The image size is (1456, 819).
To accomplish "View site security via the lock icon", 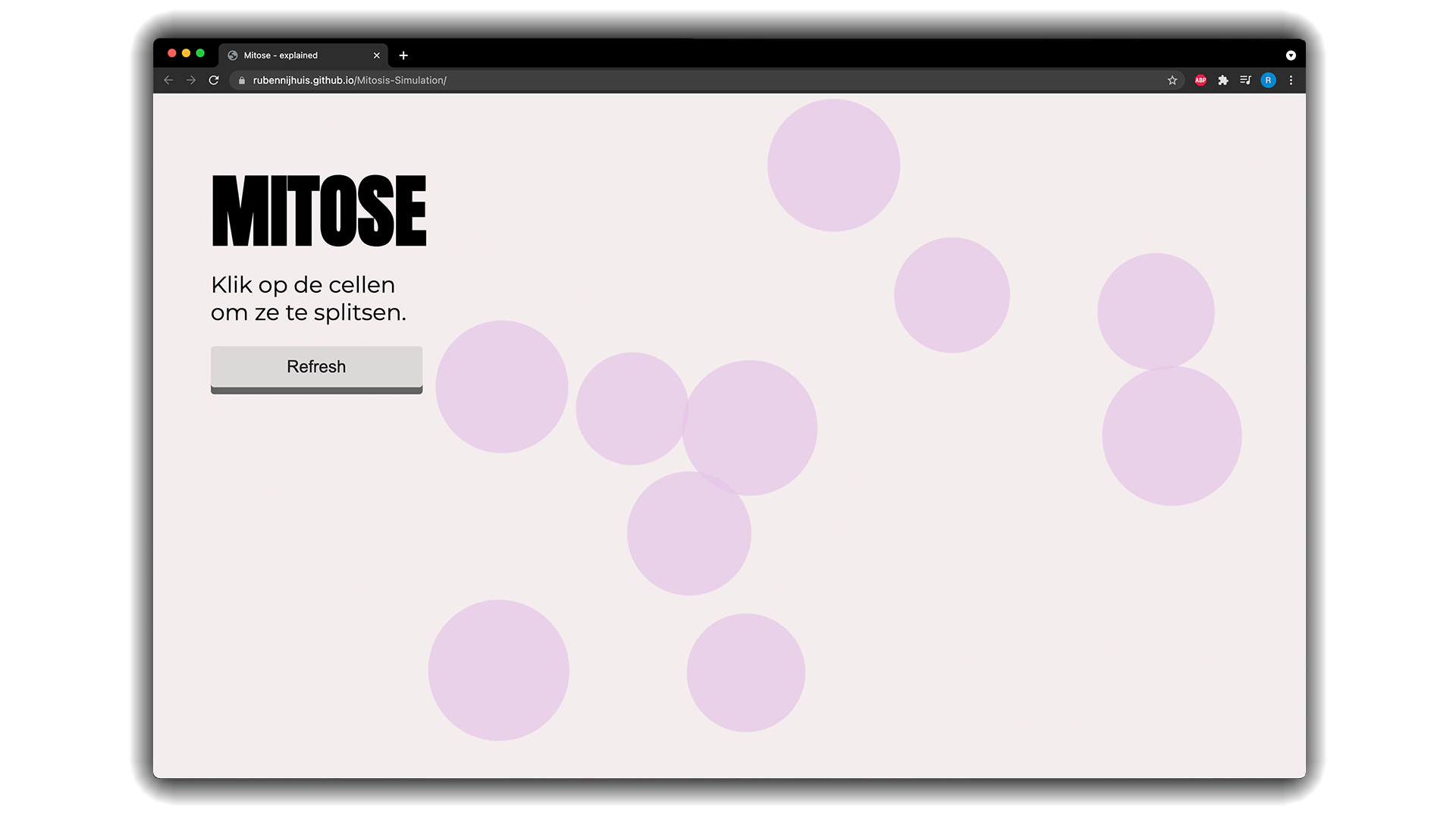I will tap(241, 80).
